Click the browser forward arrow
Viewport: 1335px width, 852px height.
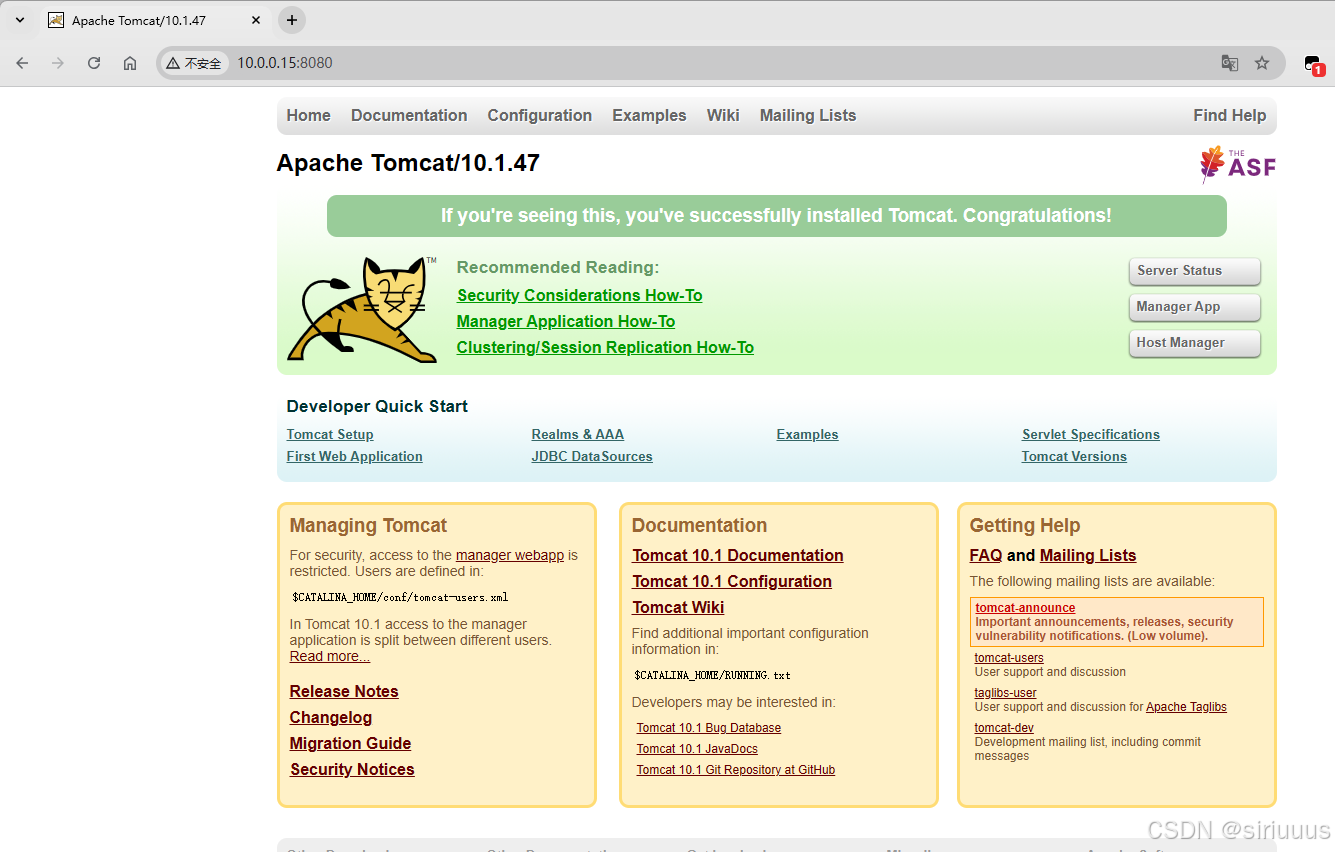pyautogui.click(x=58, y=63)
